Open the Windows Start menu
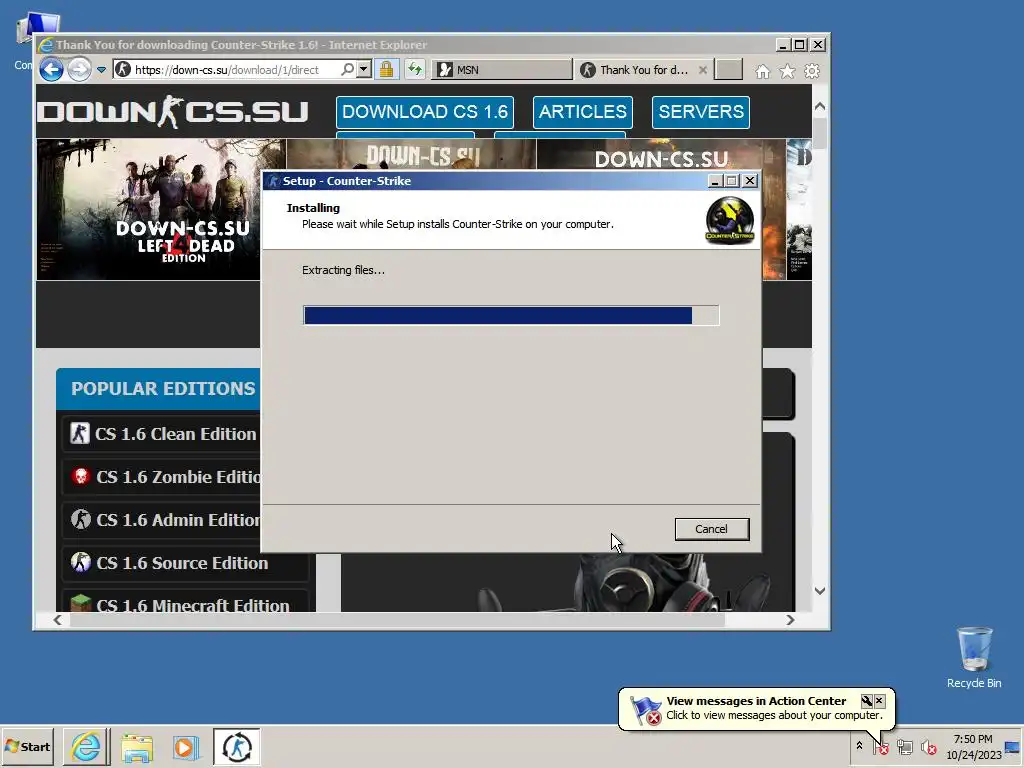Screen dimensions: 1024x768 (x=28, y=746)
